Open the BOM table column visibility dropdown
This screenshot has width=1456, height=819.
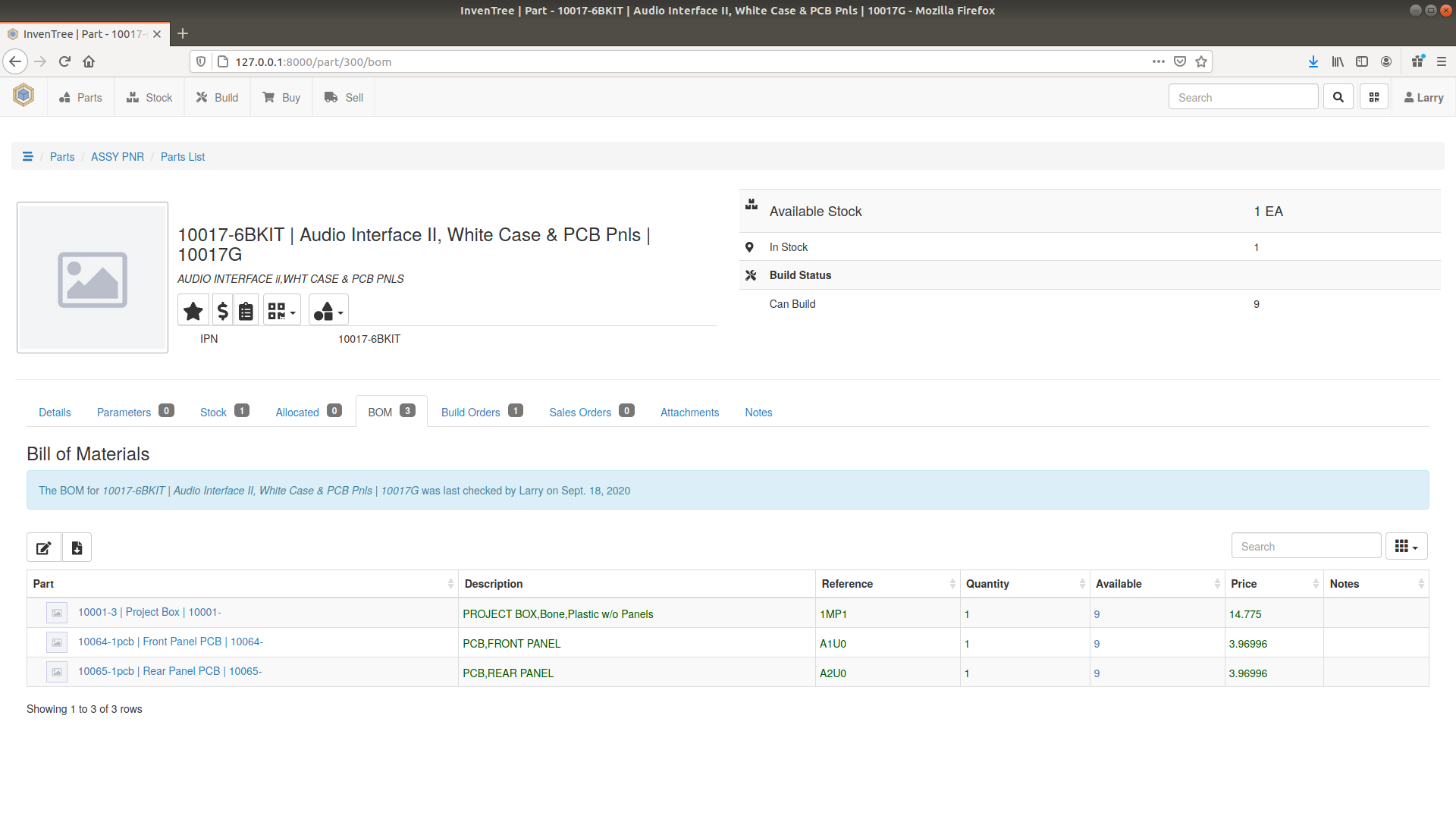click(x=1407, y=545)
